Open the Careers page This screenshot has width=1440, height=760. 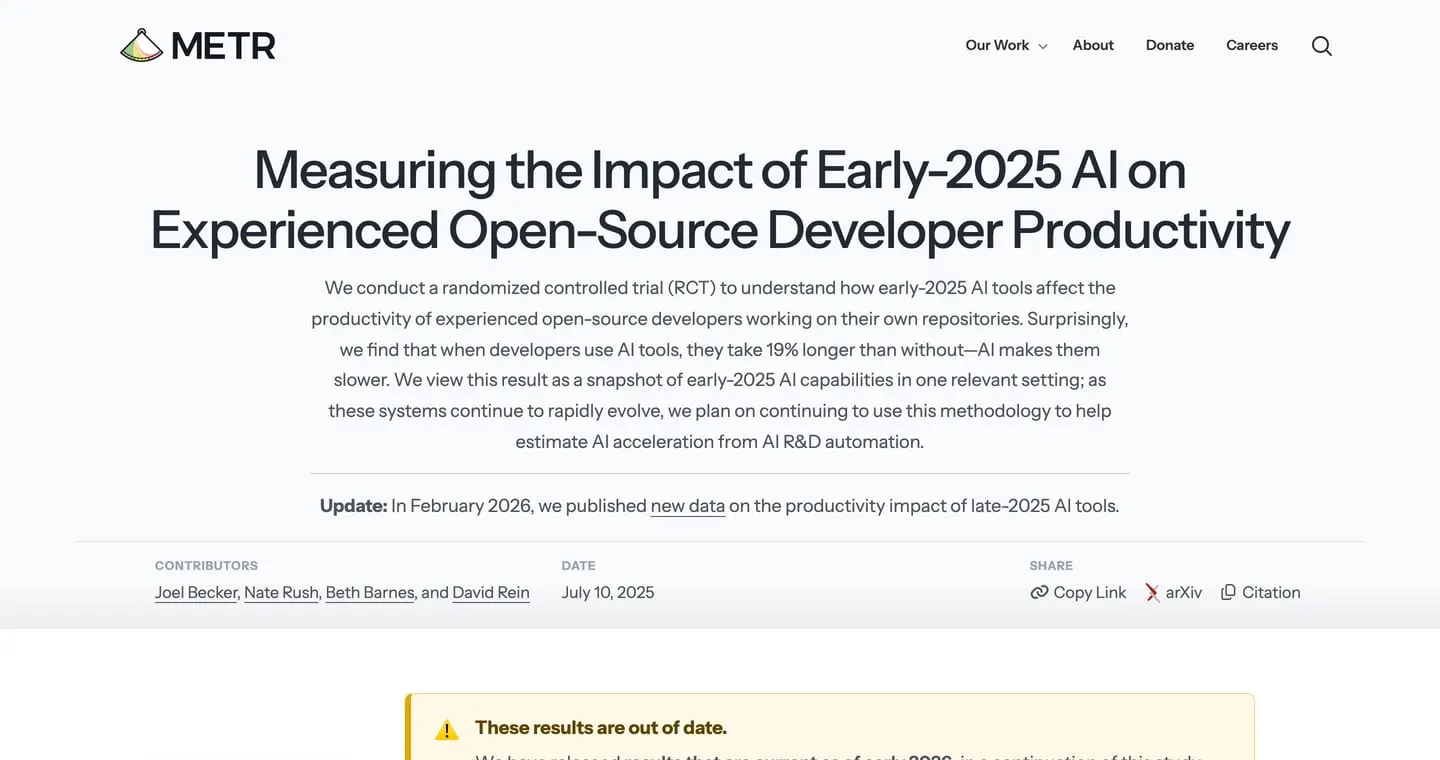tap(1252, 45)
